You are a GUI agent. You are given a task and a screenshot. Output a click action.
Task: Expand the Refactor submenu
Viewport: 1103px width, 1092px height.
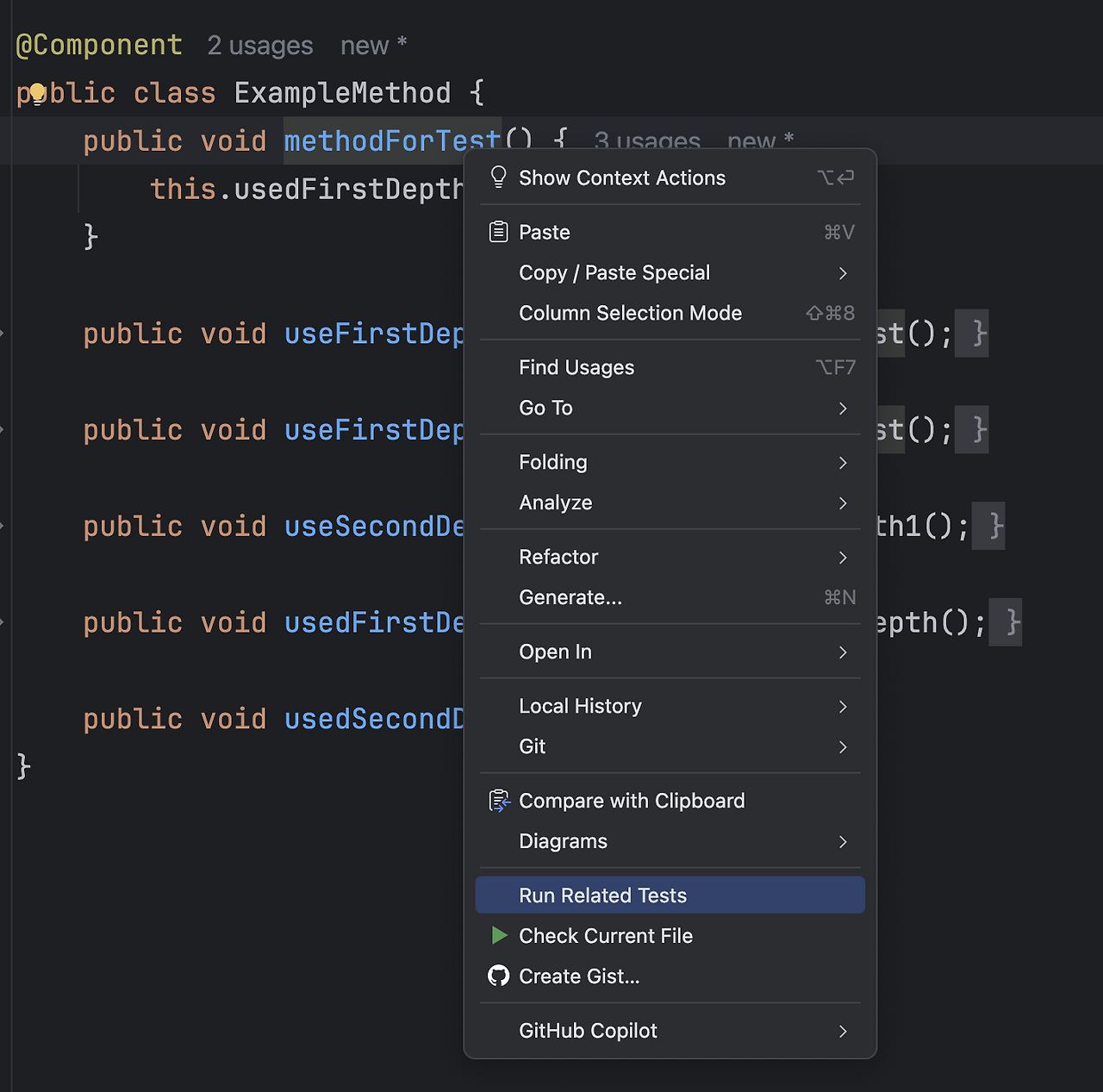[670, 557]
